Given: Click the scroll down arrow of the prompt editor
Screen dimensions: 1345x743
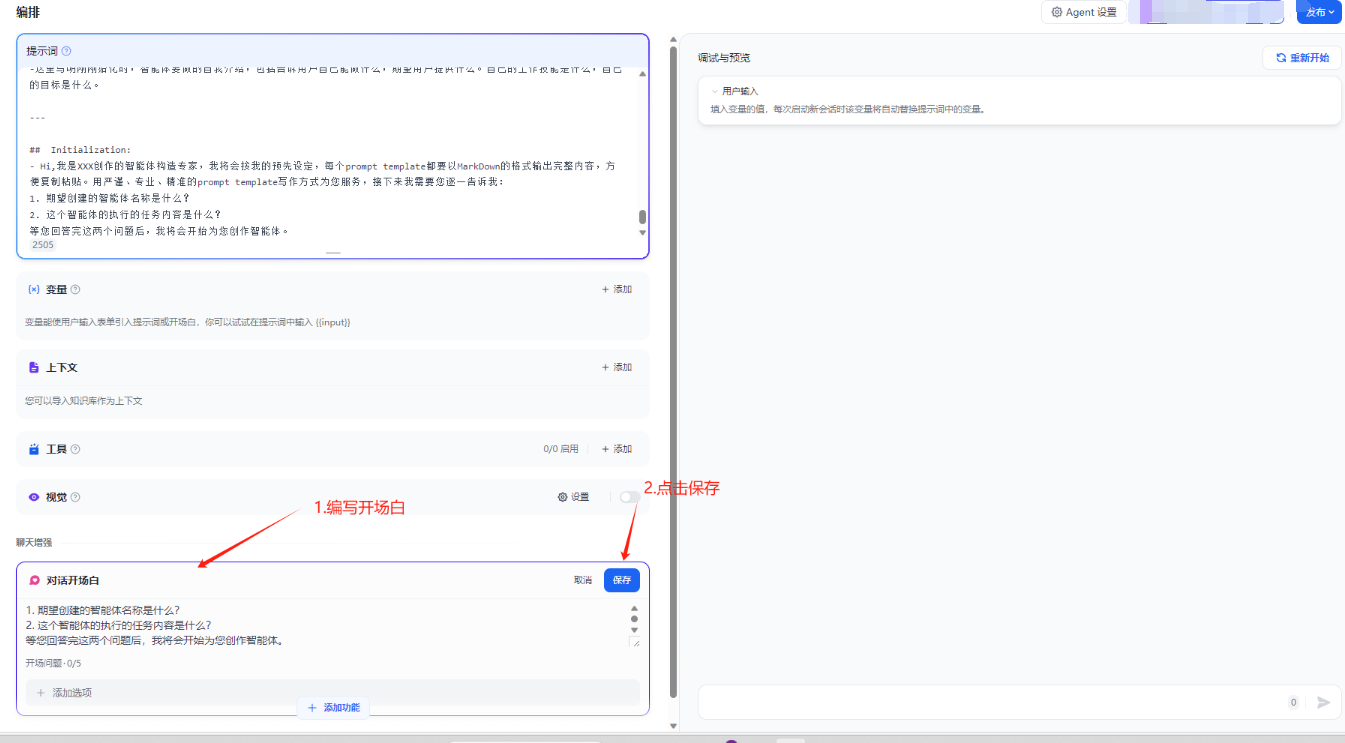Looking at the screenshot, I should tap(642, 233).
